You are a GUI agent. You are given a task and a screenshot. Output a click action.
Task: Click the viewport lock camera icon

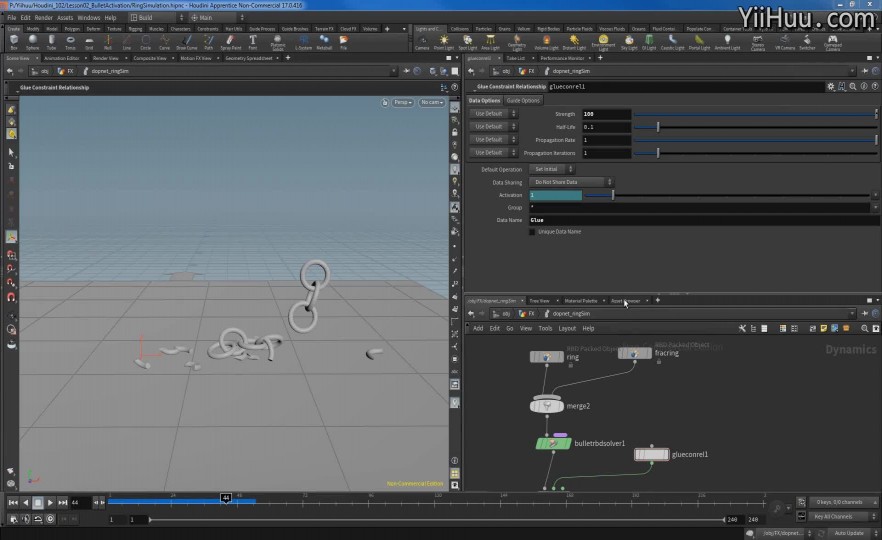coord(385,102)
